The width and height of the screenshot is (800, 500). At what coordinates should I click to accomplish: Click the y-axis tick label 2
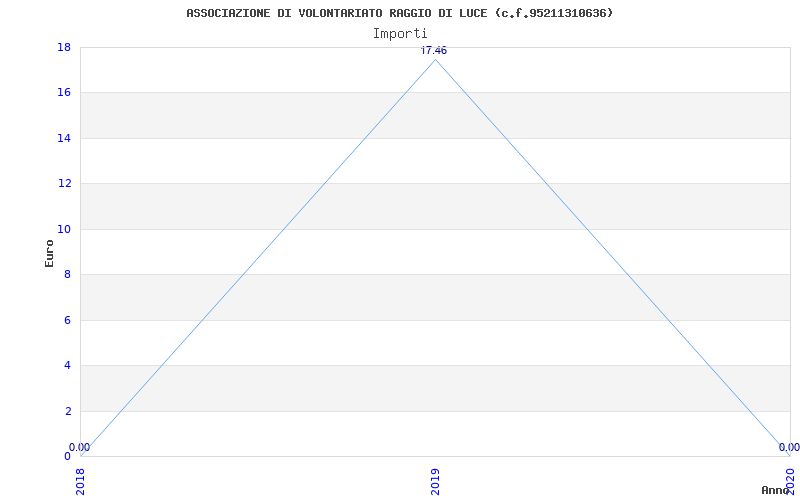click(68, 411)
